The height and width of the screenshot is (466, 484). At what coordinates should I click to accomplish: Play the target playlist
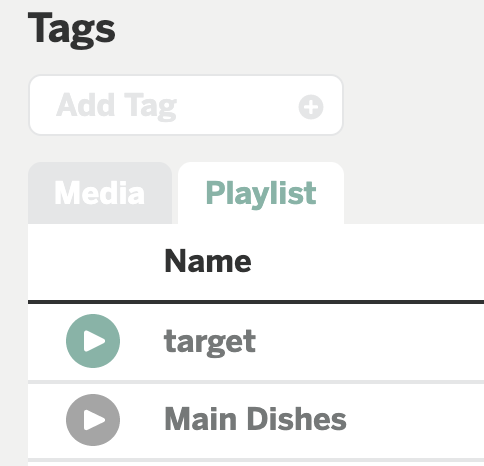pyautogui.click(x=93, y=341)
